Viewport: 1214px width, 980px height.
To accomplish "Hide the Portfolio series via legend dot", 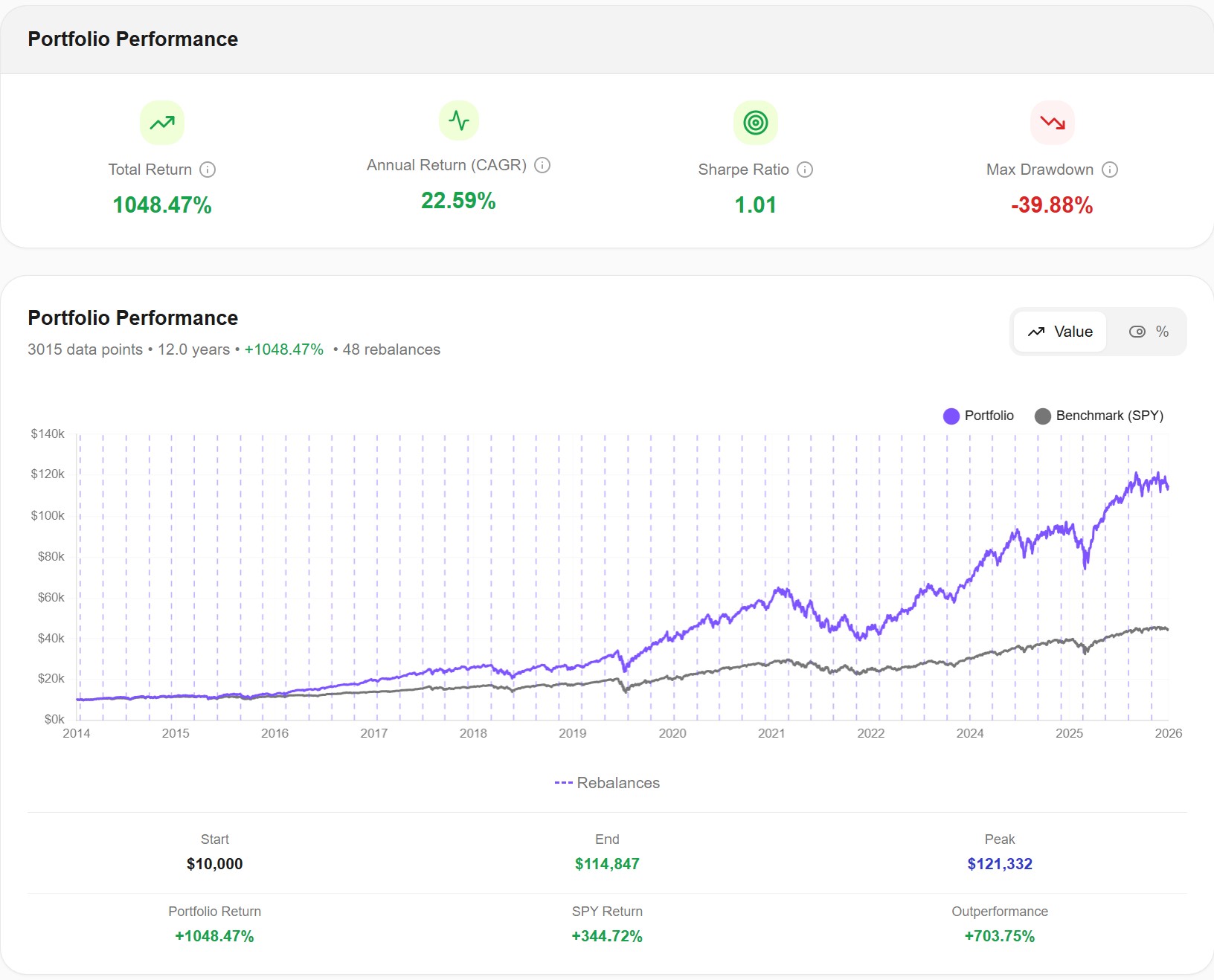I will pyautogui.click(x=950, y=416).
